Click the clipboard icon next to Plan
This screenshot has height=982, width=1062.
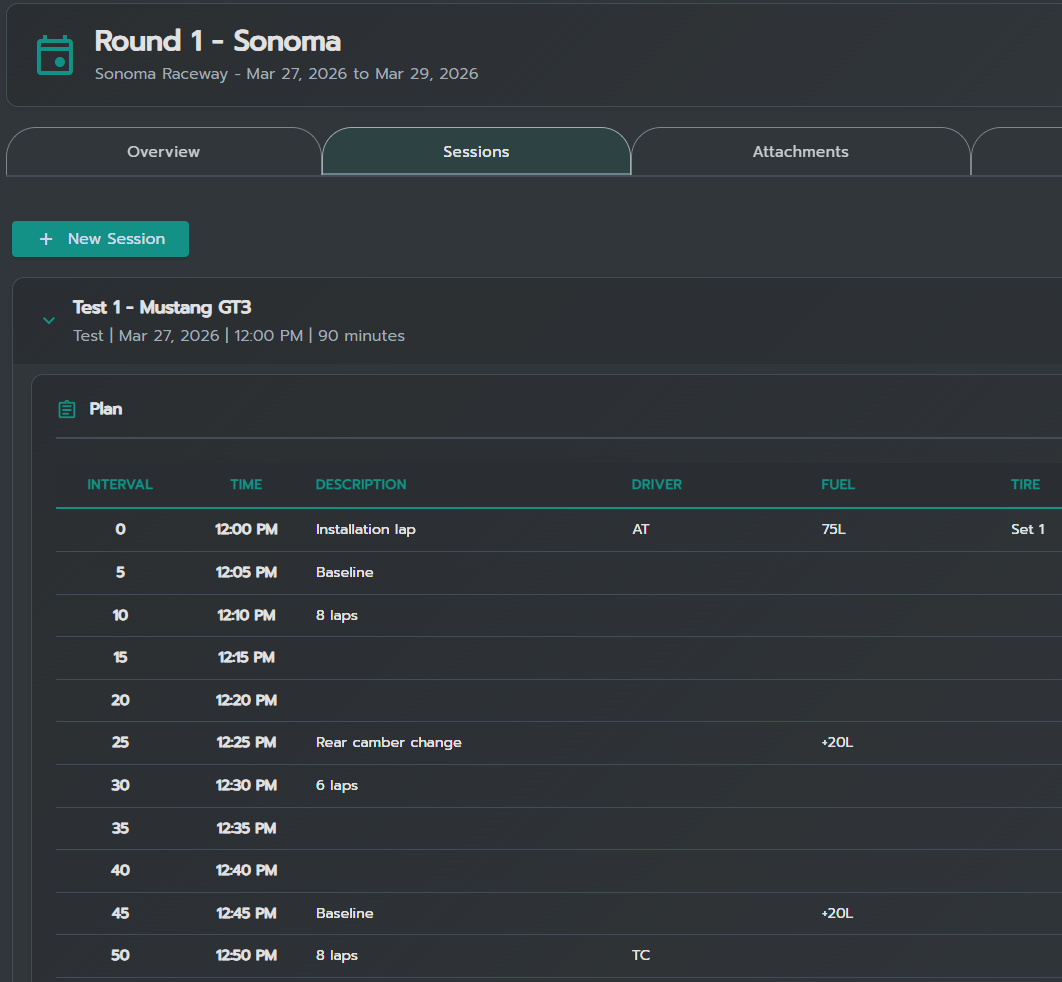coord(67,409)
